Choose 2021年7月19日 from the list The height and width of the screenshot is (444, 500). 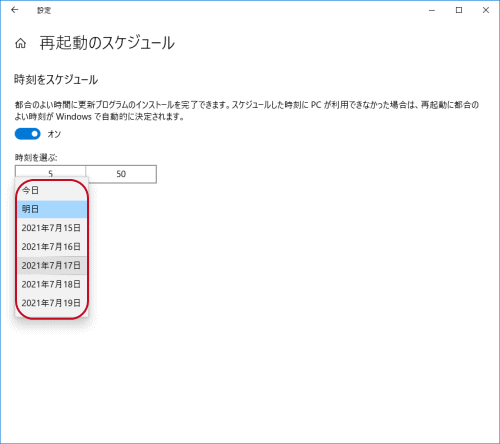pyautogui.click(x=52, y=303)
